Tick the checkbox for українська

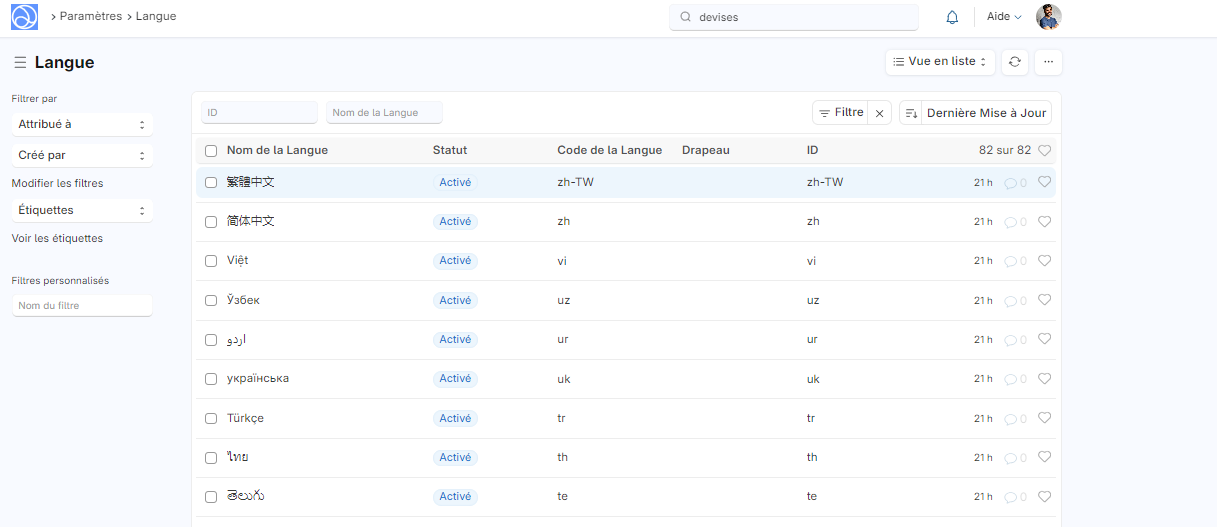pos(211,379)
